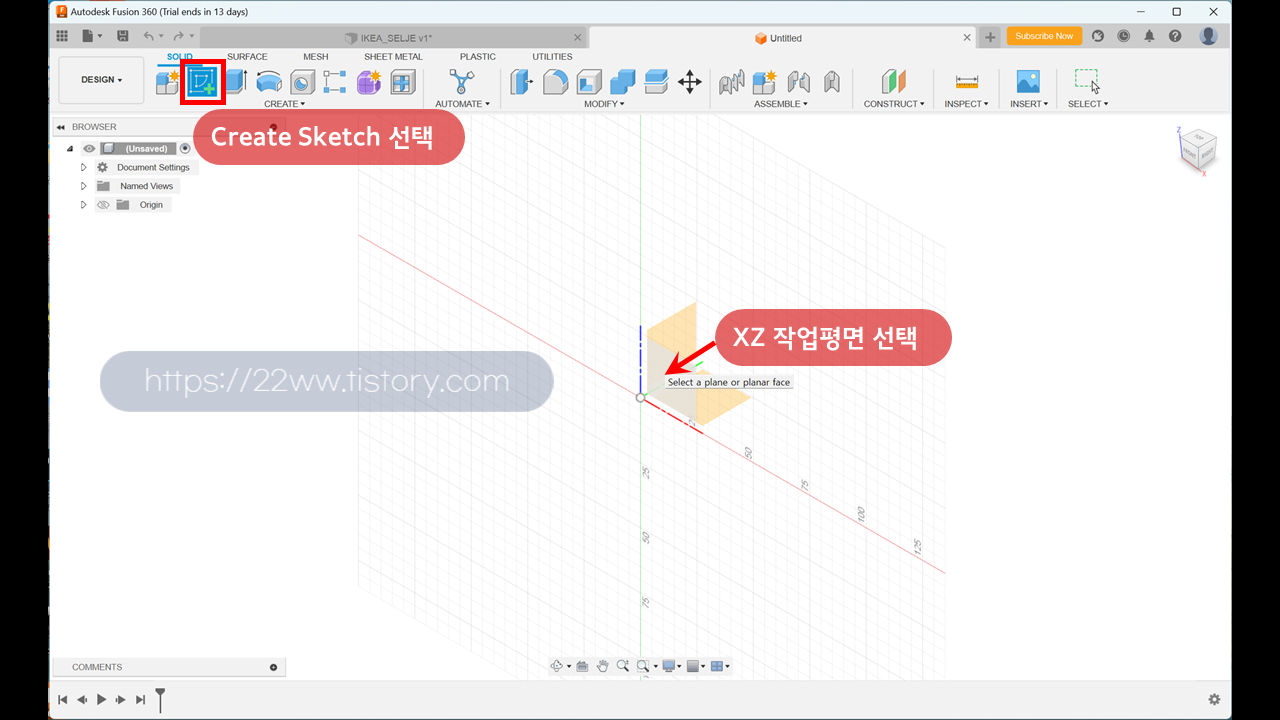Click the Insert image icon
Screen dimensions: 1280x720
tap(1028, 82)
